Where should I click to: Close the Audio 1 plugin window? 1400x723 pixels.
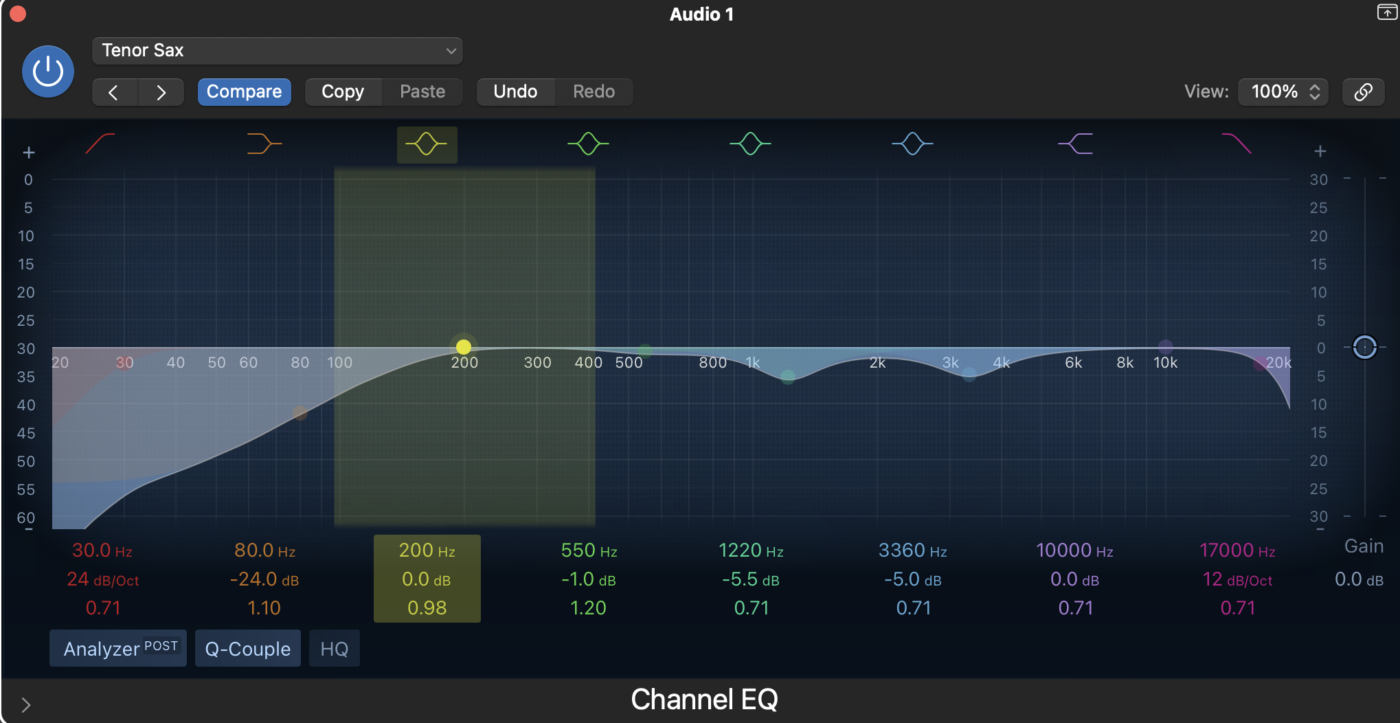point(17,15)
